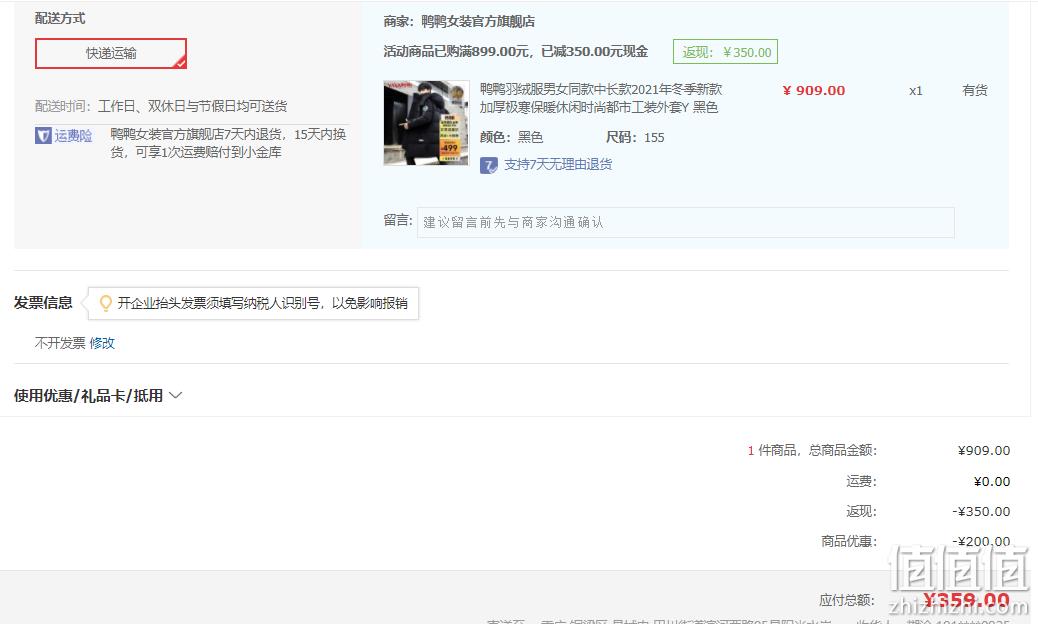Click the 运费 ¥0.00 value
This screenshot has height=624, width=1038.
tap(992, 482)
